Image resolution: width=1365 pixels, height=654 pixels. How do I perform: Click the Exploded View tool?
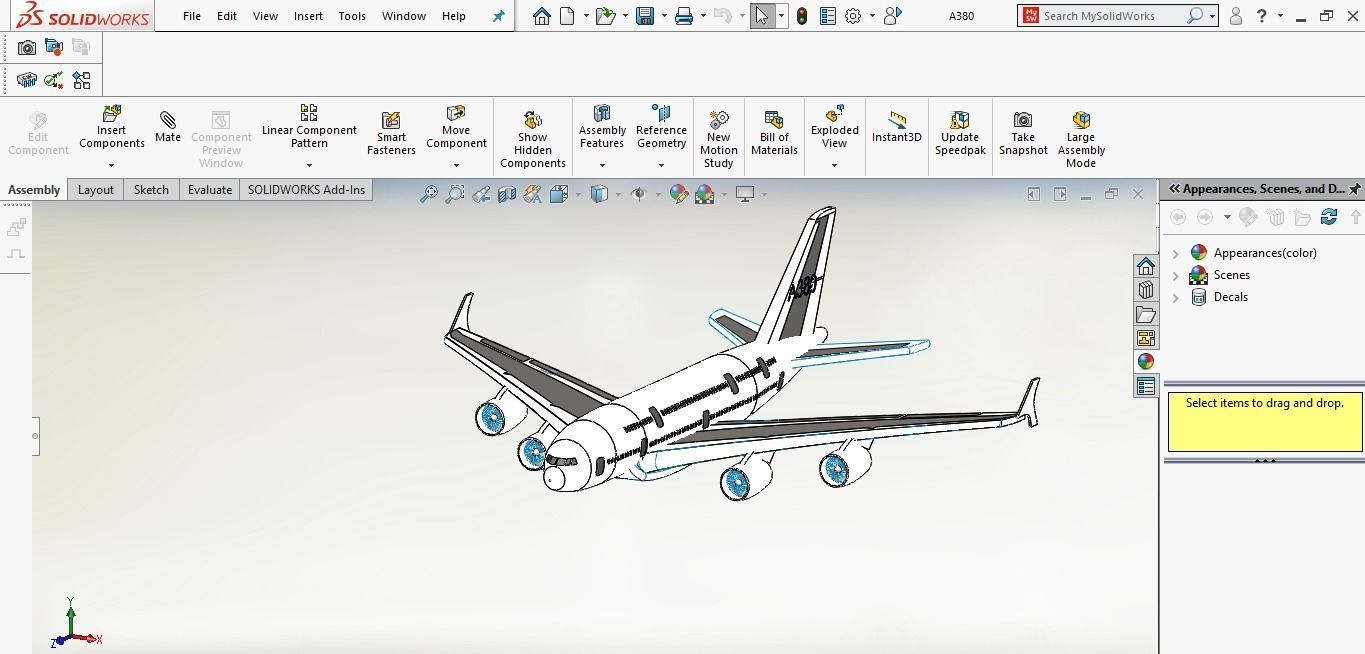835,127
